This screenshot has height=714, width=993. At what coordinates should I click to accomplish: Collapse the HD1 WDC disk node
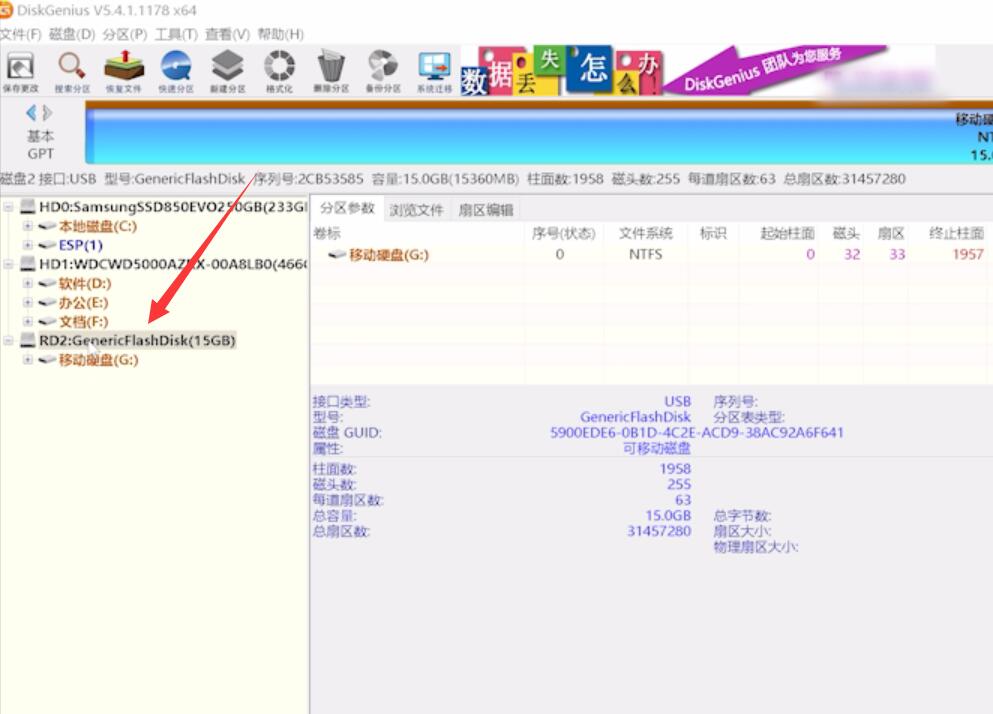(x=8, y=264)
